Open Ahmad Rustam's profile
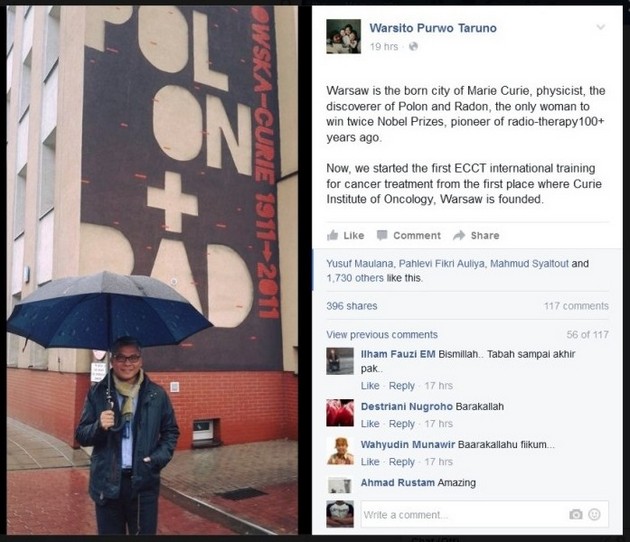This screenshot has width=630, height=542. [398, 483]
